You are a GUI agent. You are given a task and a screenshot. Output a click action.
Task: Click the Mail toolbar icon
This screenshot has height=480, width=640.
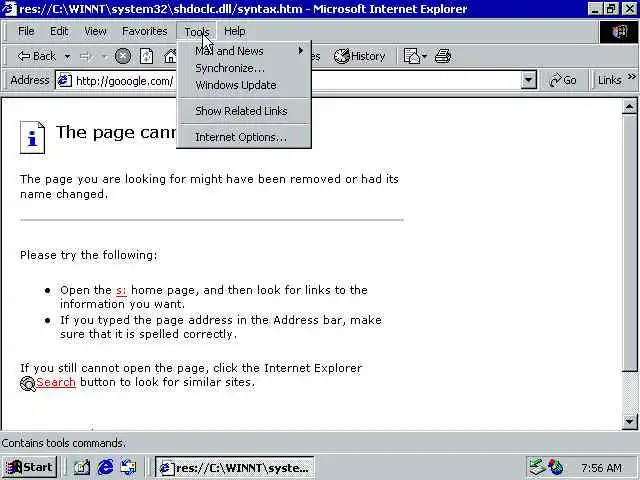pos(411,56)
